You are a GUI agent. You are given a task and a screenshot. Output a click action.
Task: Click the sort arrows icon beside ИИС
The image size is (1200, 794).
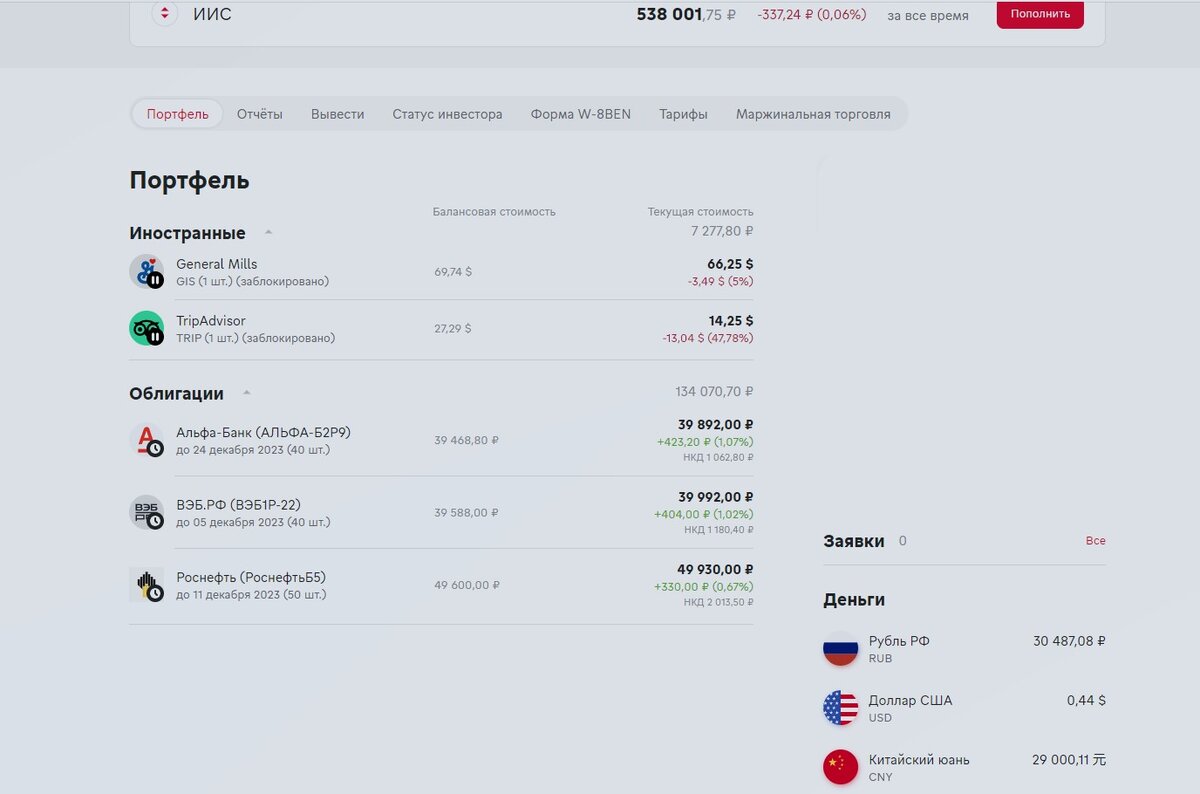pos(164,14)
